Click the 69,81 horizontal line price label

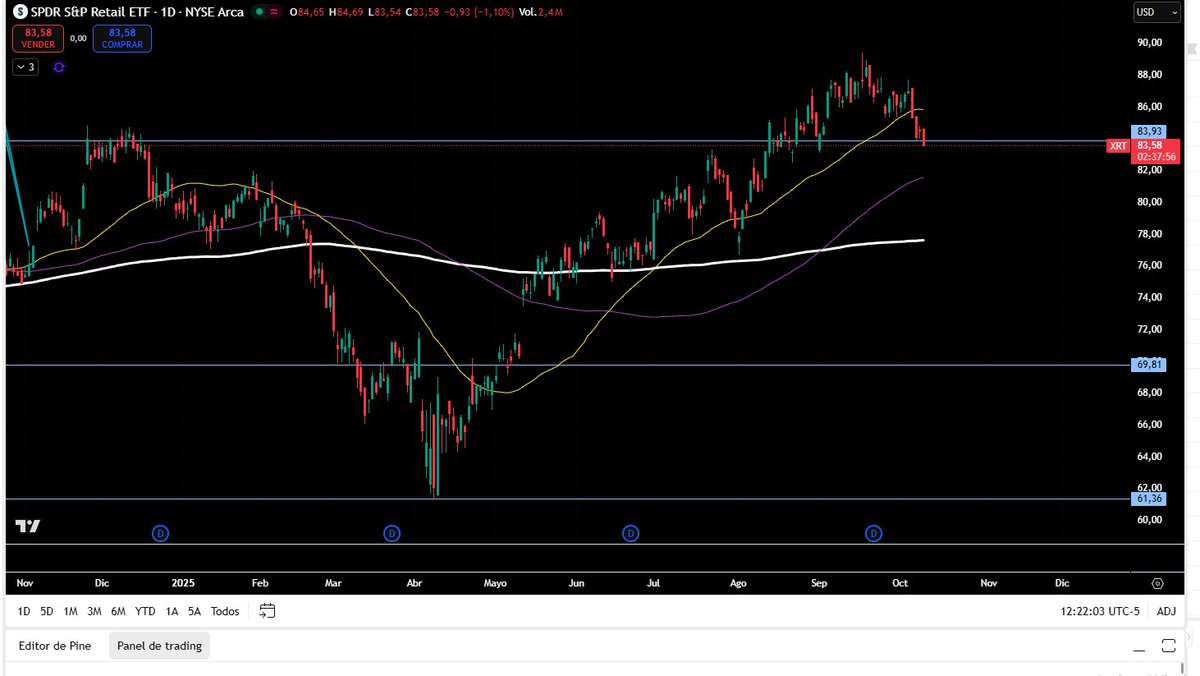[x=1149, y=365]
